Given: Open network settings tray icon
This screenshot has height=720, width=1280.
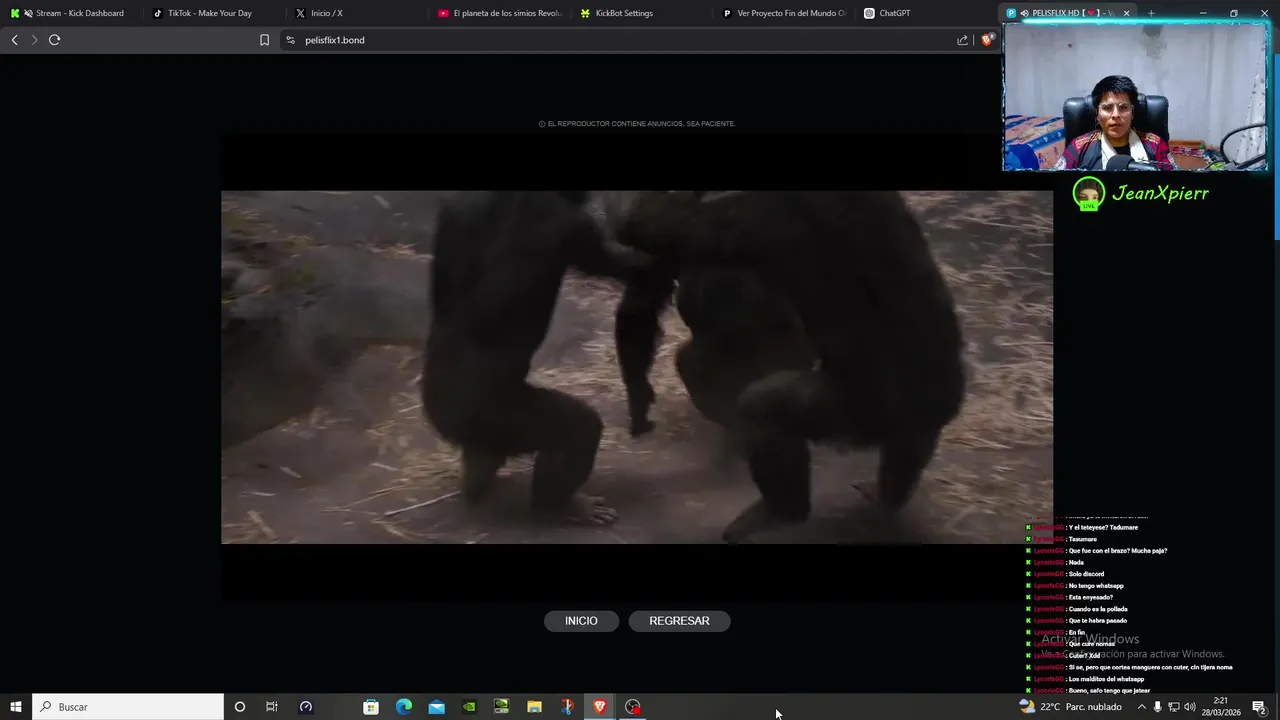Looking at the screenshot, I should tap(1174, 707).
